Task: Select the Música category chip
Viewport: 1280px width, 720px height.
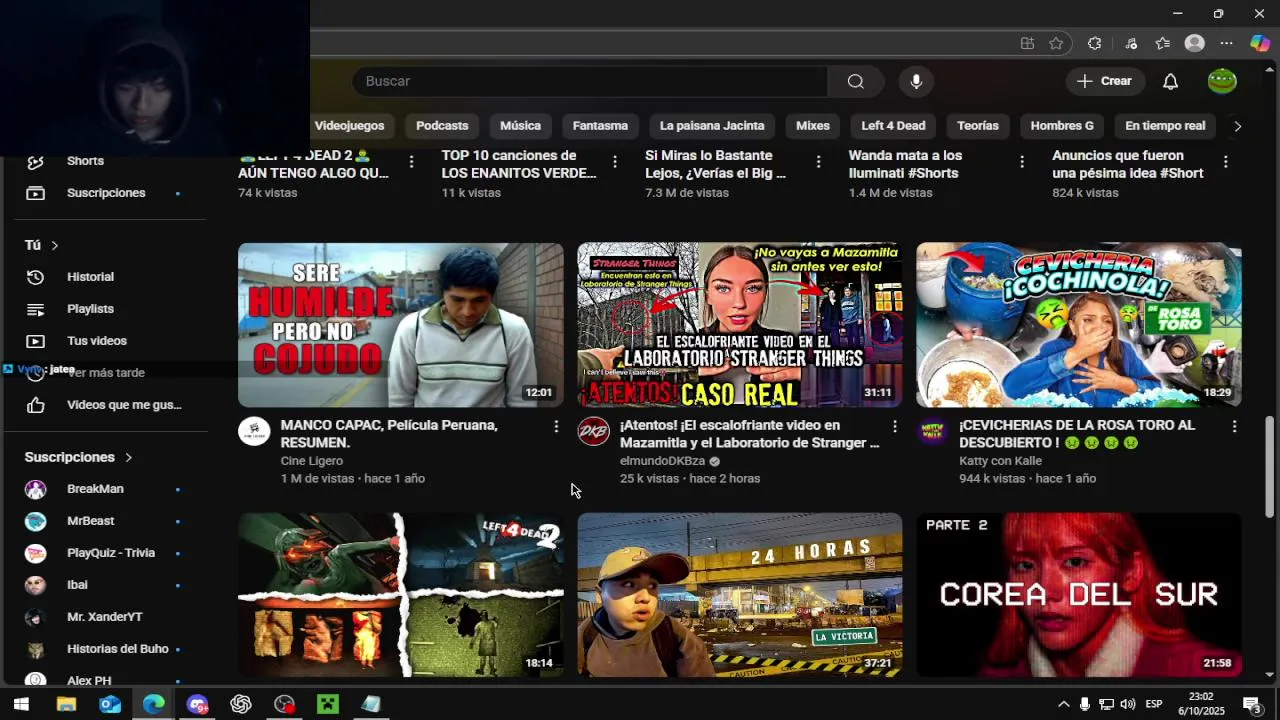Action: [x=520, y=126]
